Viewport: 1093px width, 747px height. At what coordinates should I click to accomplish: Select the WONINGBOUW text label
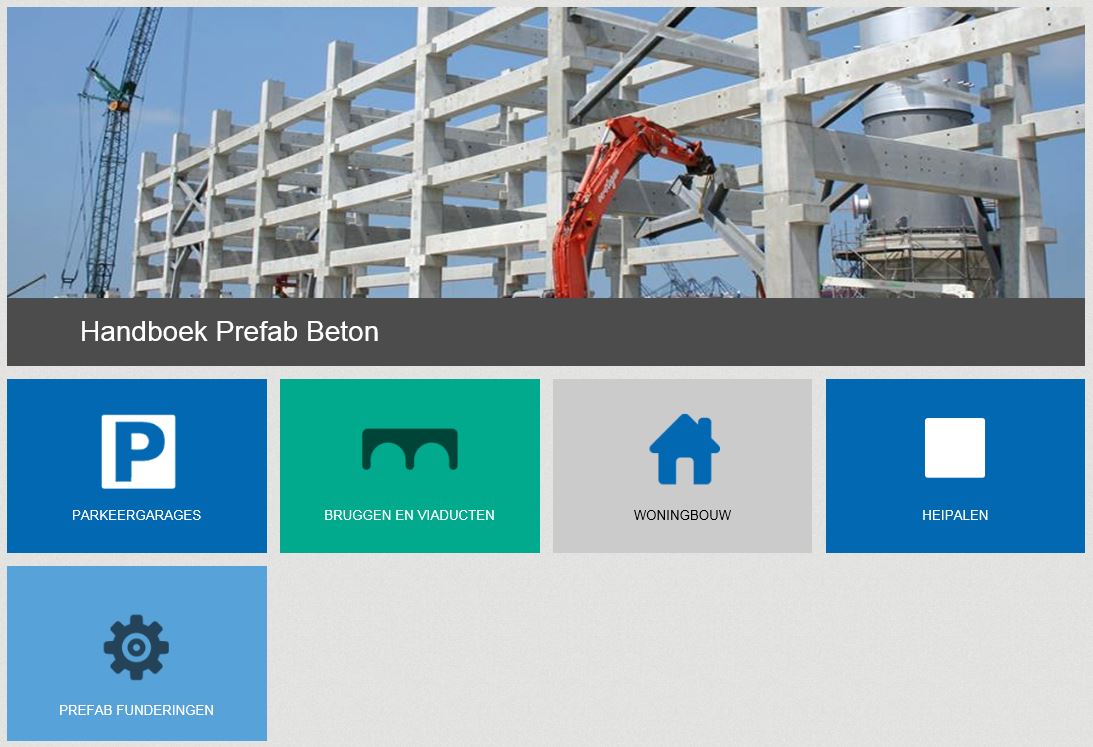tap(682, 515)
